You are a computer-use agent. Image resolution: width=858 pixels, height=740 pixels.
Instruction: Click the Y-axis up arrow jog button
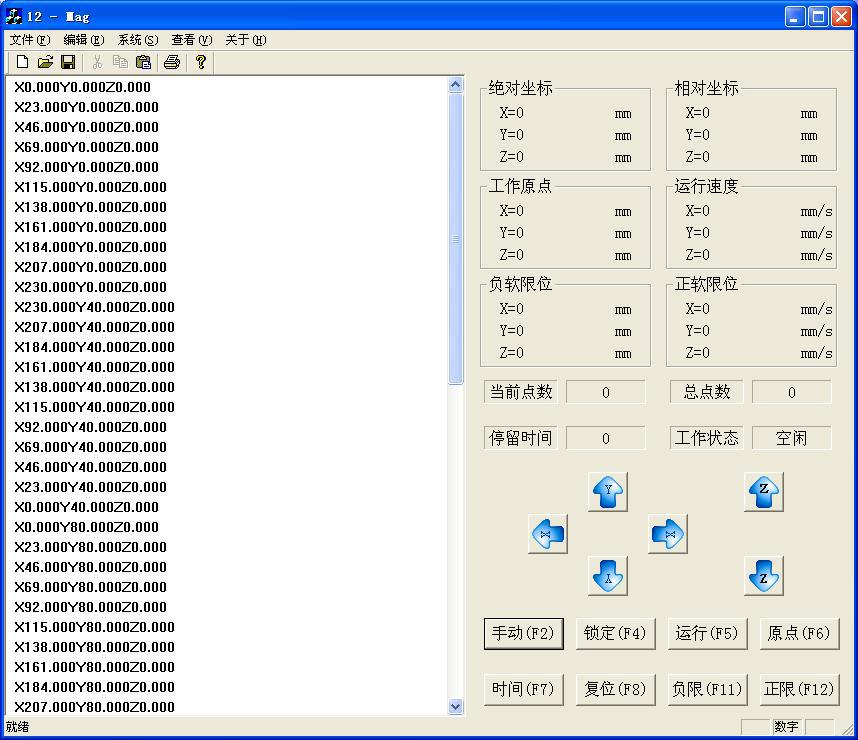click(607, 491)
